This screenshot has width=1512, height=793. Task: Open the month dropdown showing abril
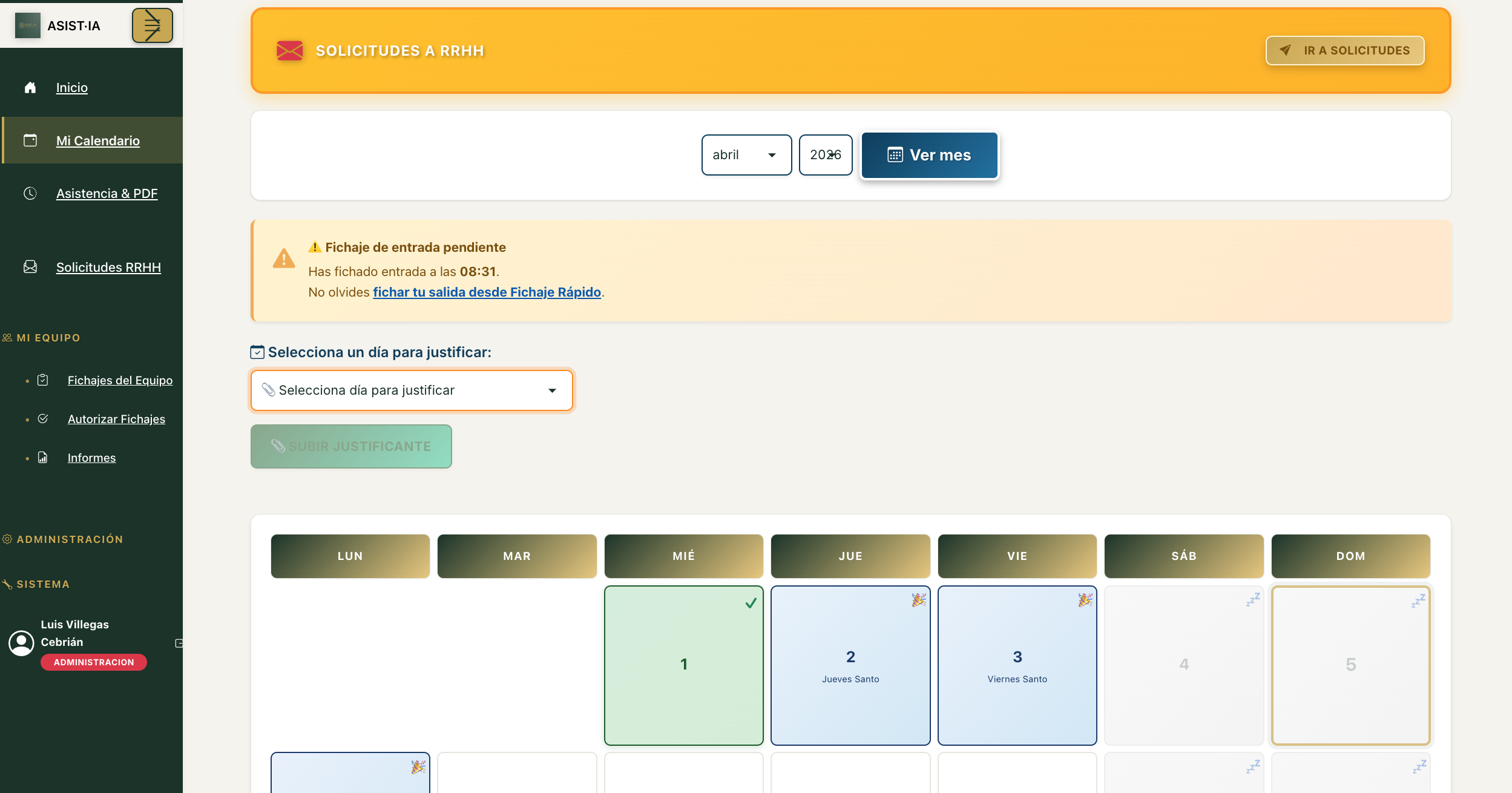pos(746,155)
